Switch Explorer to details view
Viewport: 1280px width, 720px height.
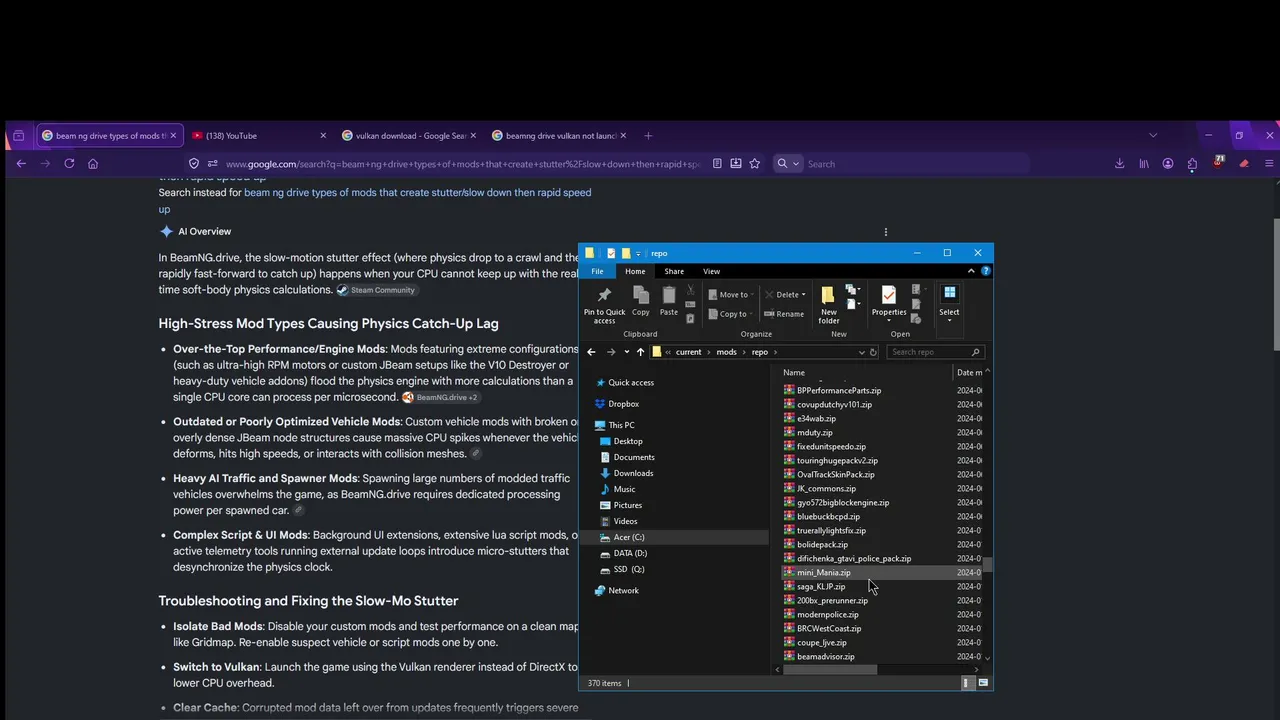(967, 683)
